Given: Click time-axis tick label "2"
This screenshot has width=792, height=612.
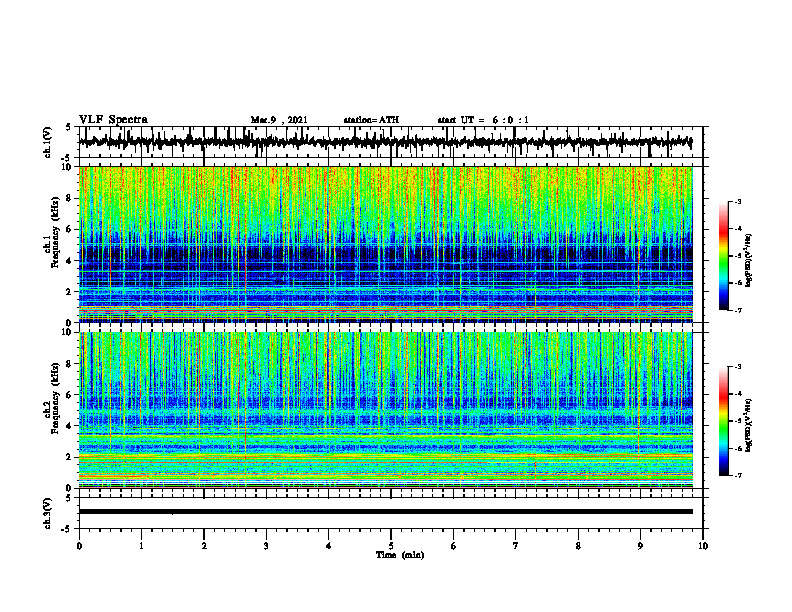Looking at the screenshot, I should [x=204, y=546].
